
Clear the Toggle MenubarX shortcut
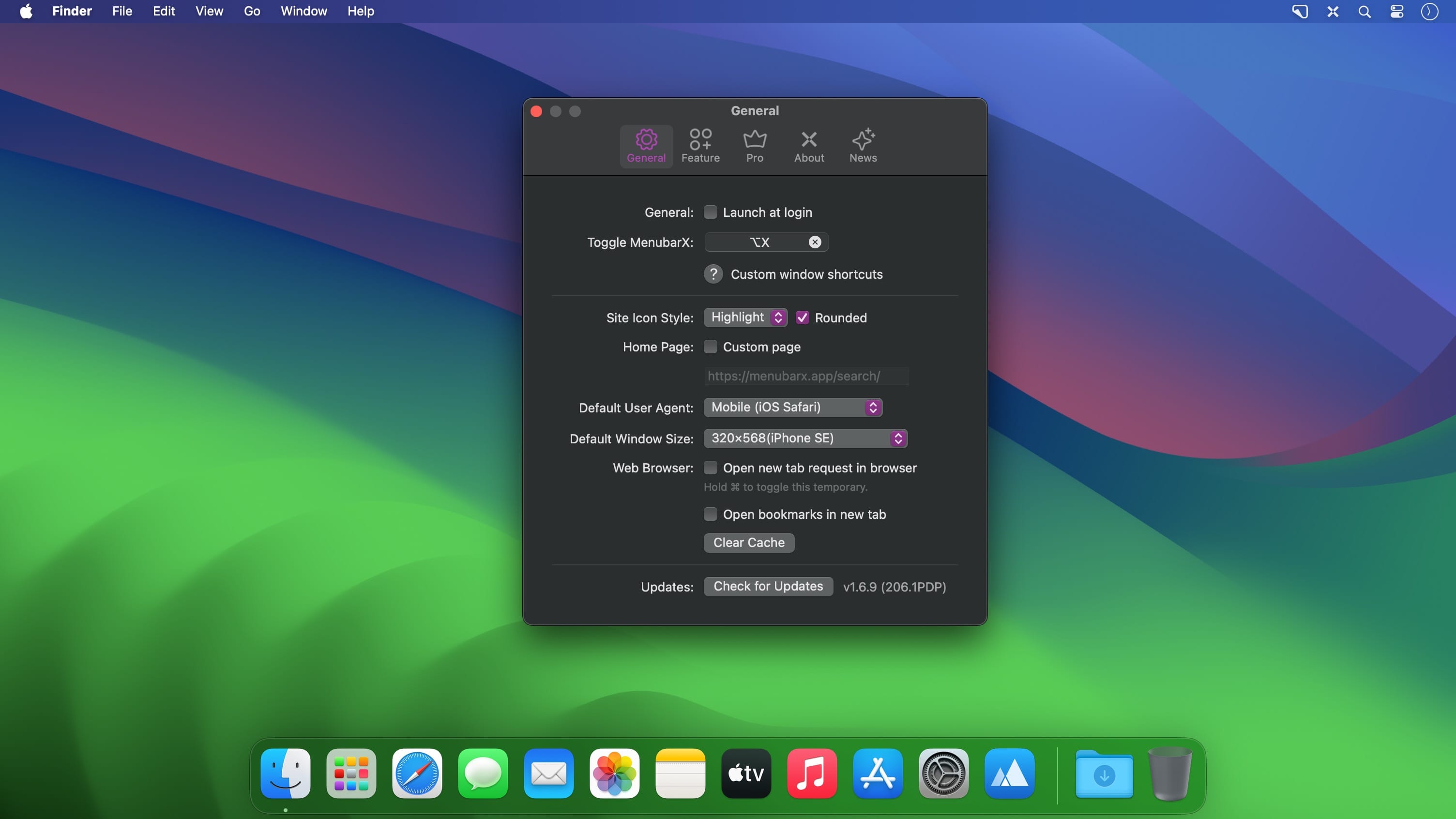pos(815,242)
